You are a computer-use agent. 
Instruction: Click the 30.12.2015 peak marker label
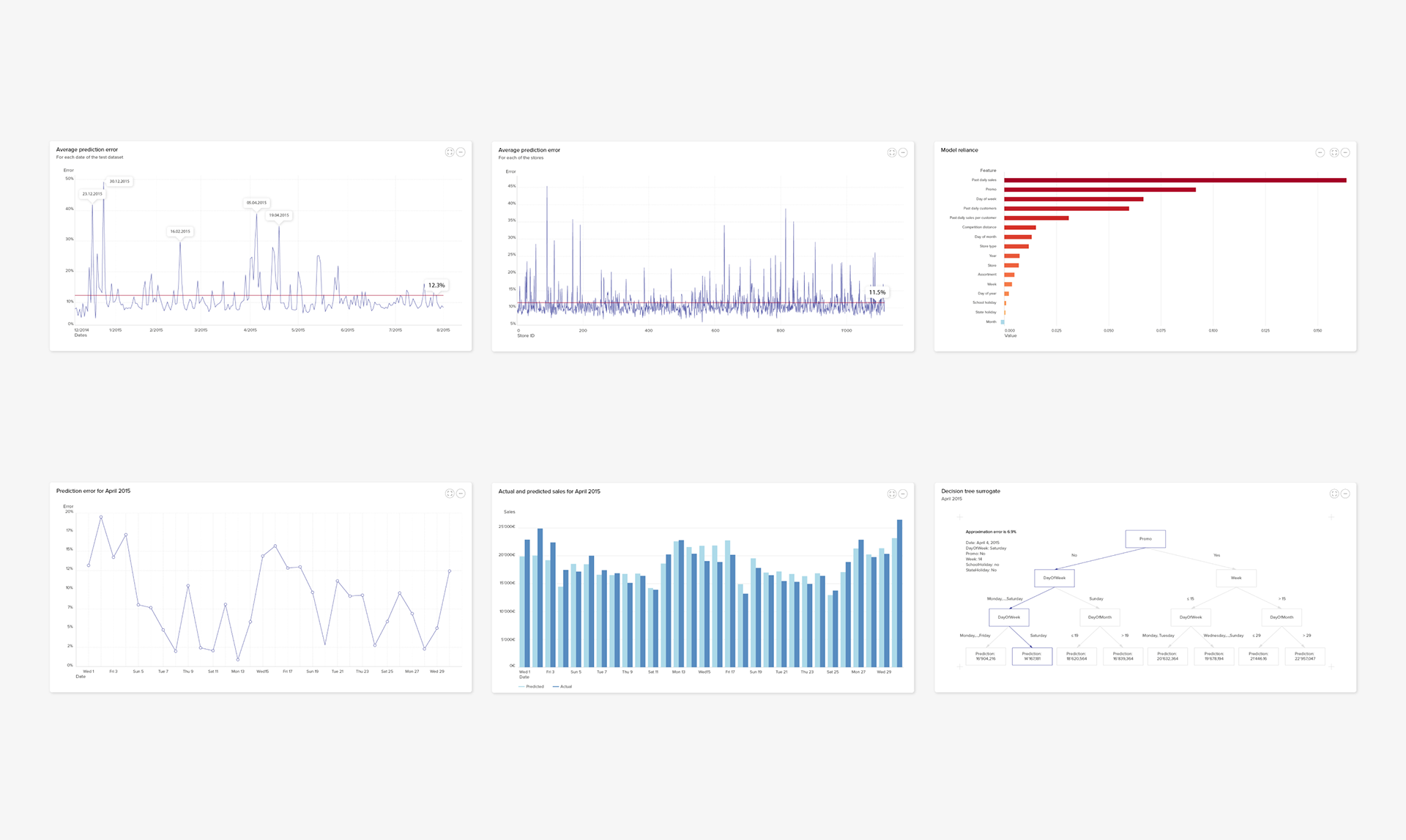[119, 181]
